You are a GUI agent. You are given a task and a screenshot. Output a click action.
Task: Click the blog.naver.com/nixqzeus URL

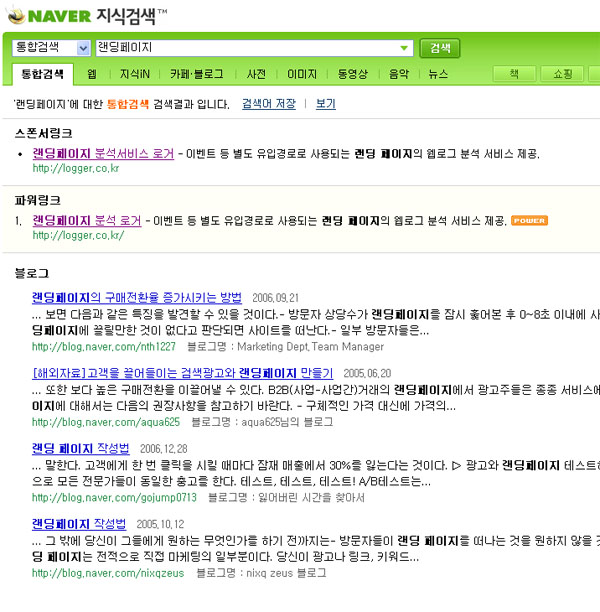pyautogui.click(x=108, y=573)
